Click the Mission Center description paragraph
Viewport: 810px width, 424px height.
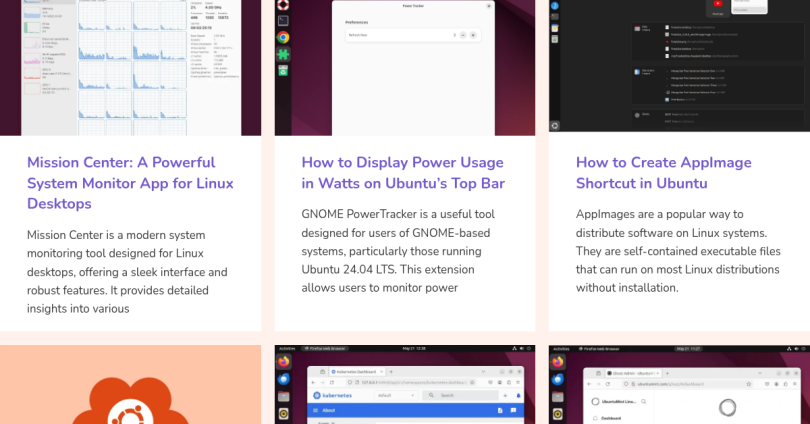(x=130, y=272)
